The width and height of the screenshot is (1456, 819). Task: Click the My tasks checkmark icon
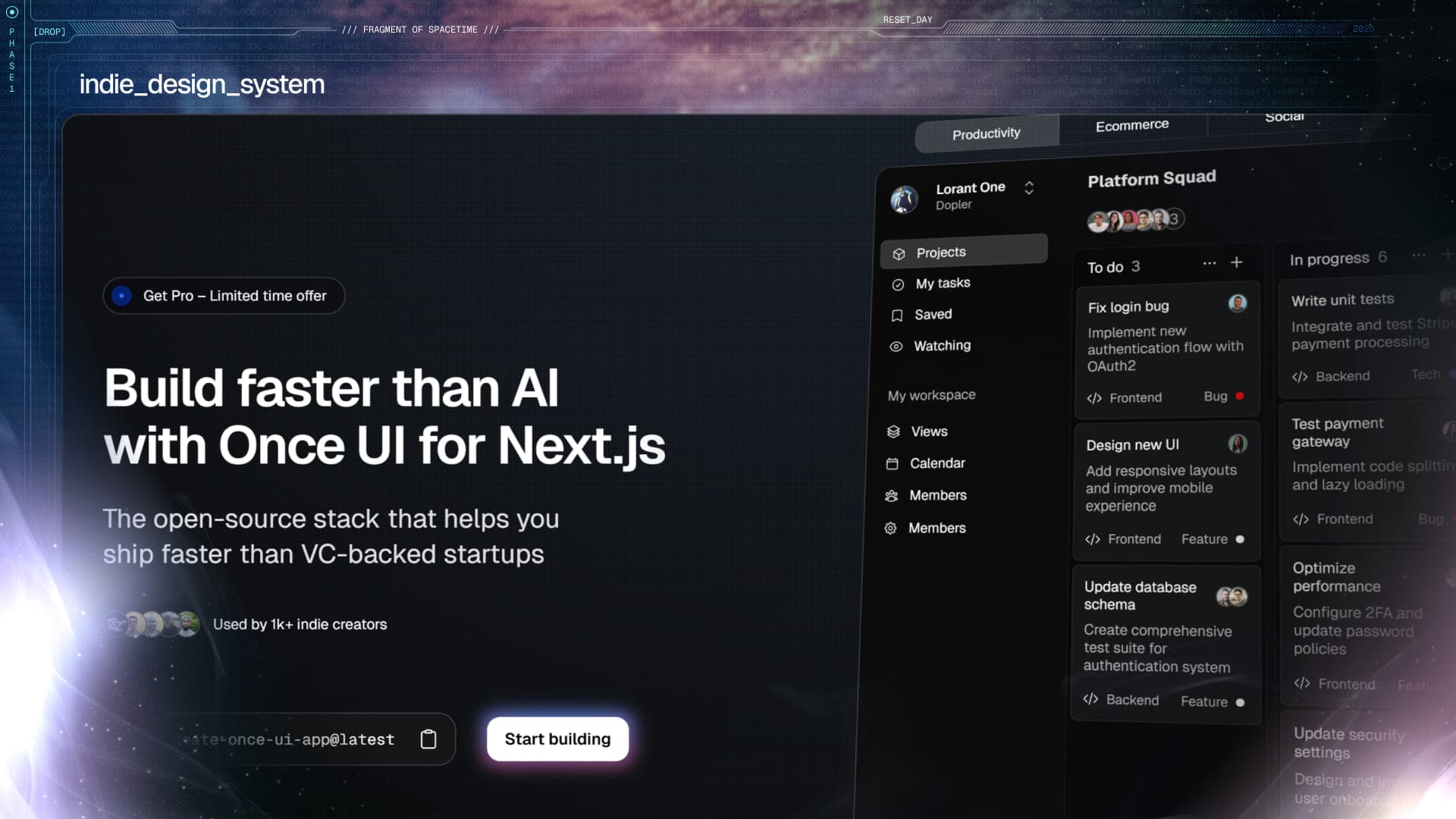click(898, 284)
